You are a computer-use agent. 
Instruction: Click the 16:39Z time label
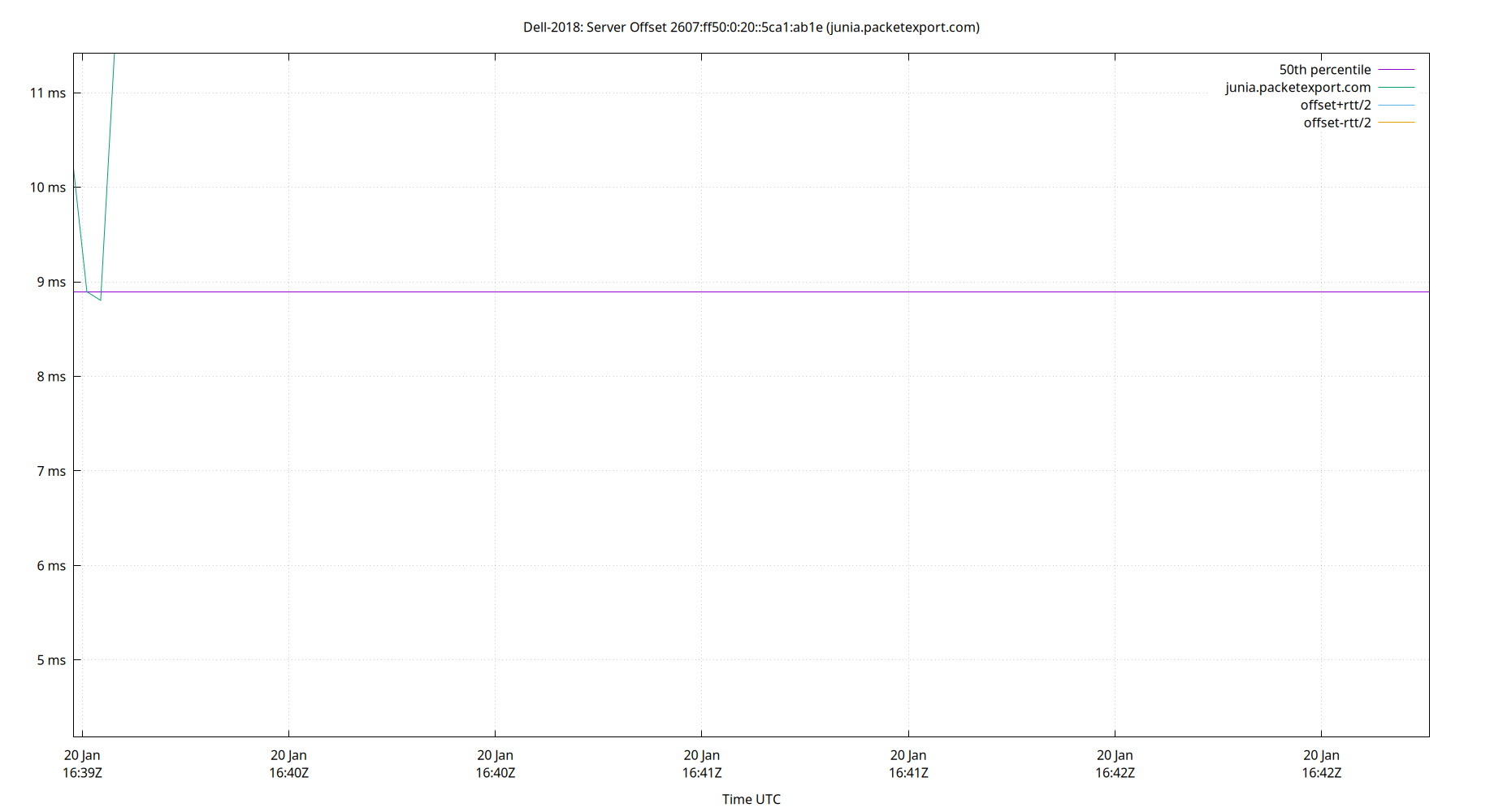(82, 773)
